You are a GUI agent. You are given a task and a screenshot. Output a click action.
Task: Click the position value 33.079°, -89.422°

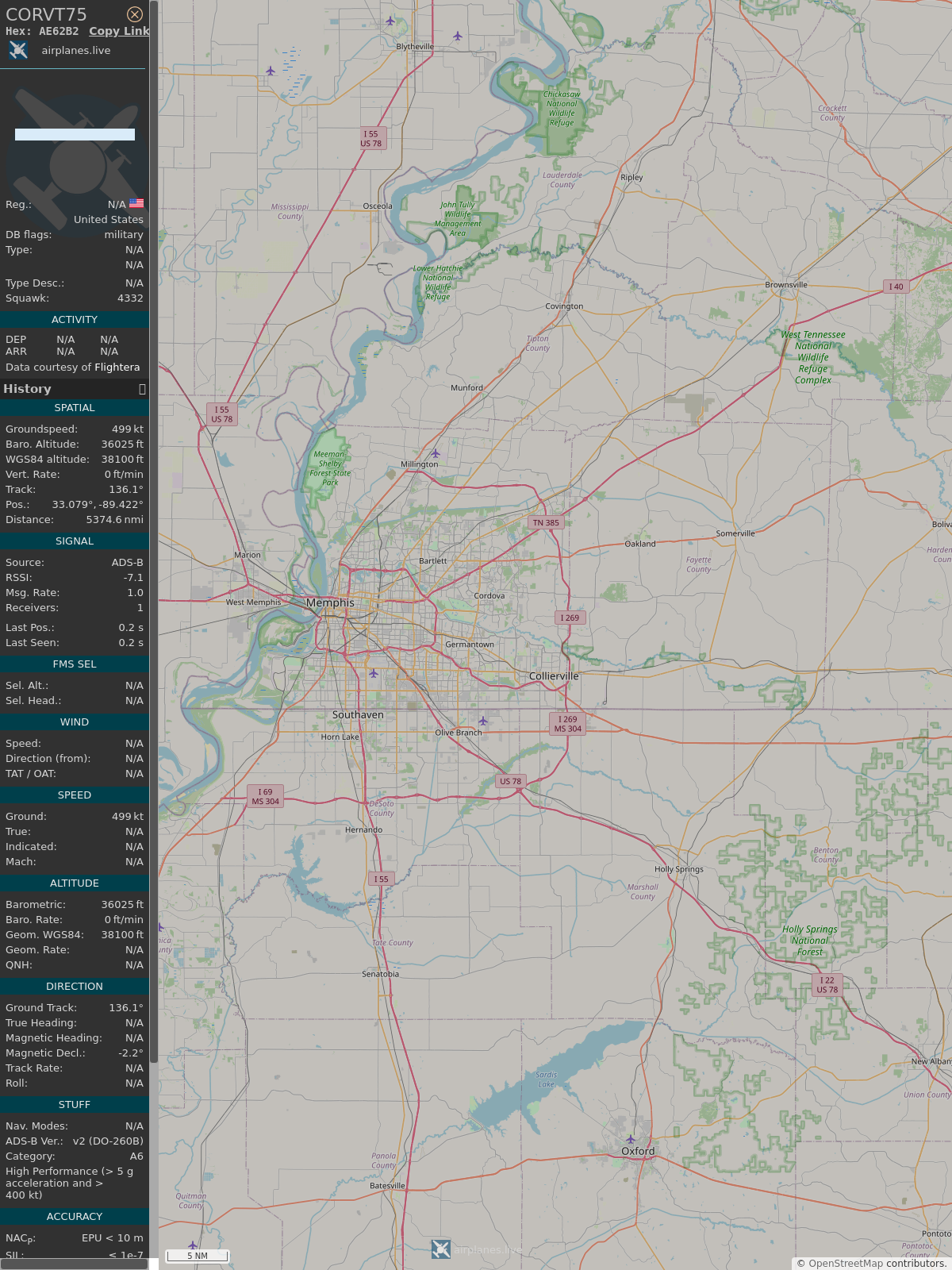coord(98,505)
